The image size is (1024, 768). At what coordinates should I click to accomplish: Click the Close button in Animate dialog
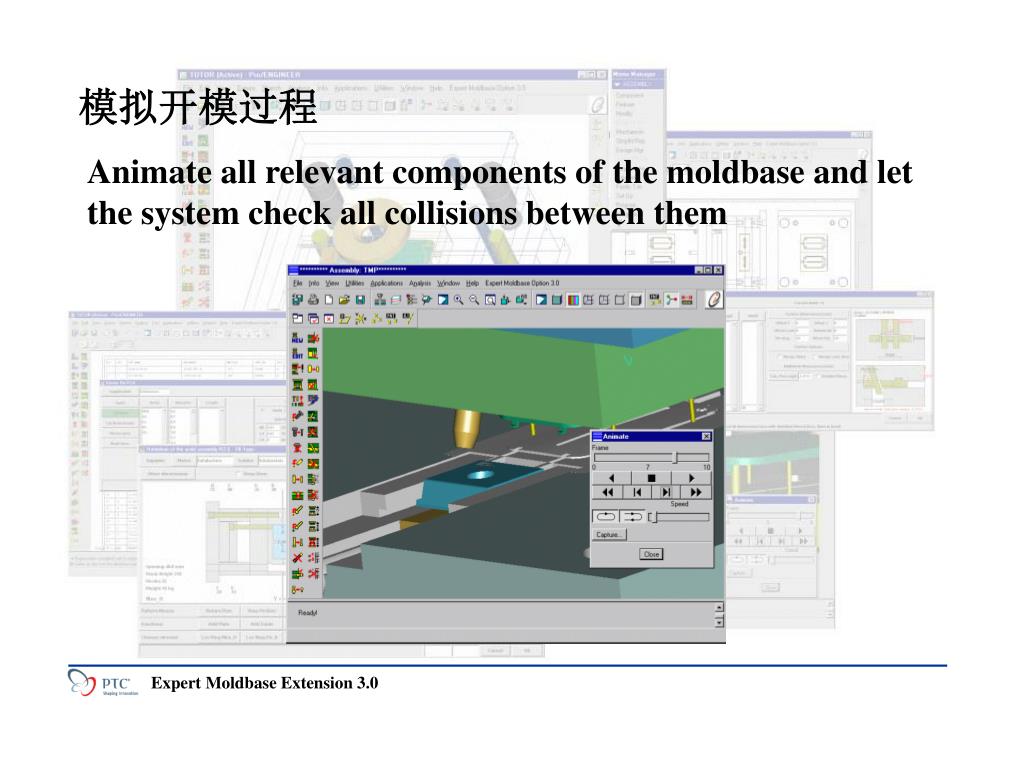(x=651, y=554)
